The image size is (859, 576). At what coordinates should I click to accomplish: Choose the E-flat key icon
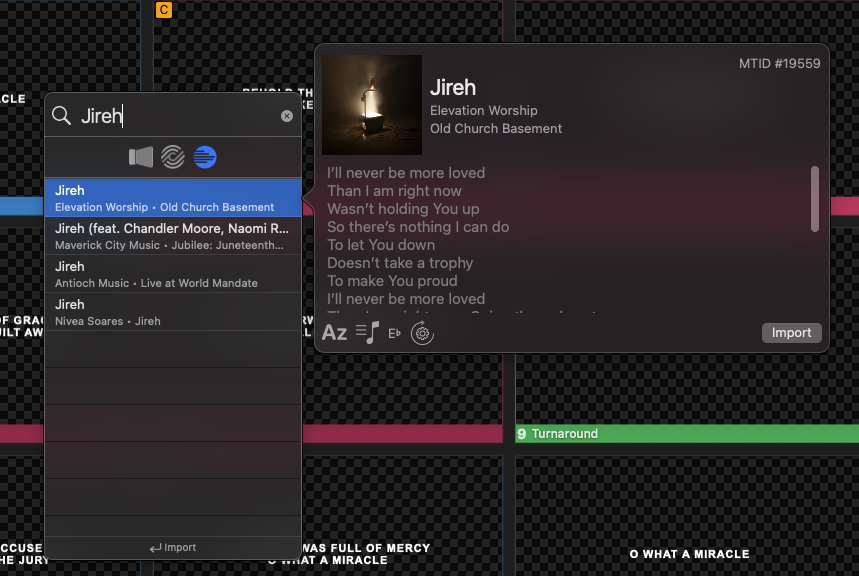click(394, 333)
